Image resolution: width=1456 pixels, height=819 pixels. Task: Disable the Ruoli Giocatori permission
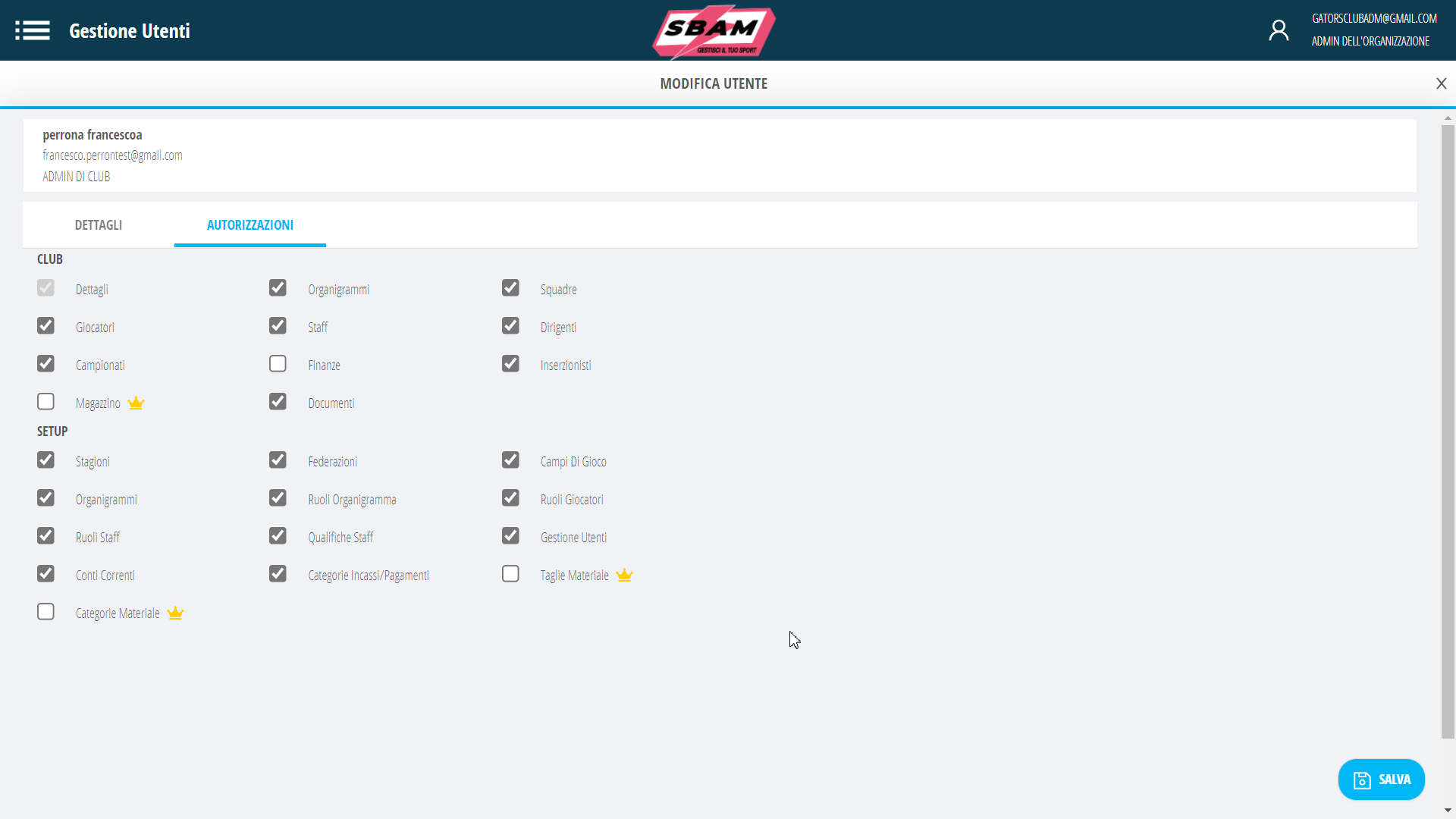[510, 498]
